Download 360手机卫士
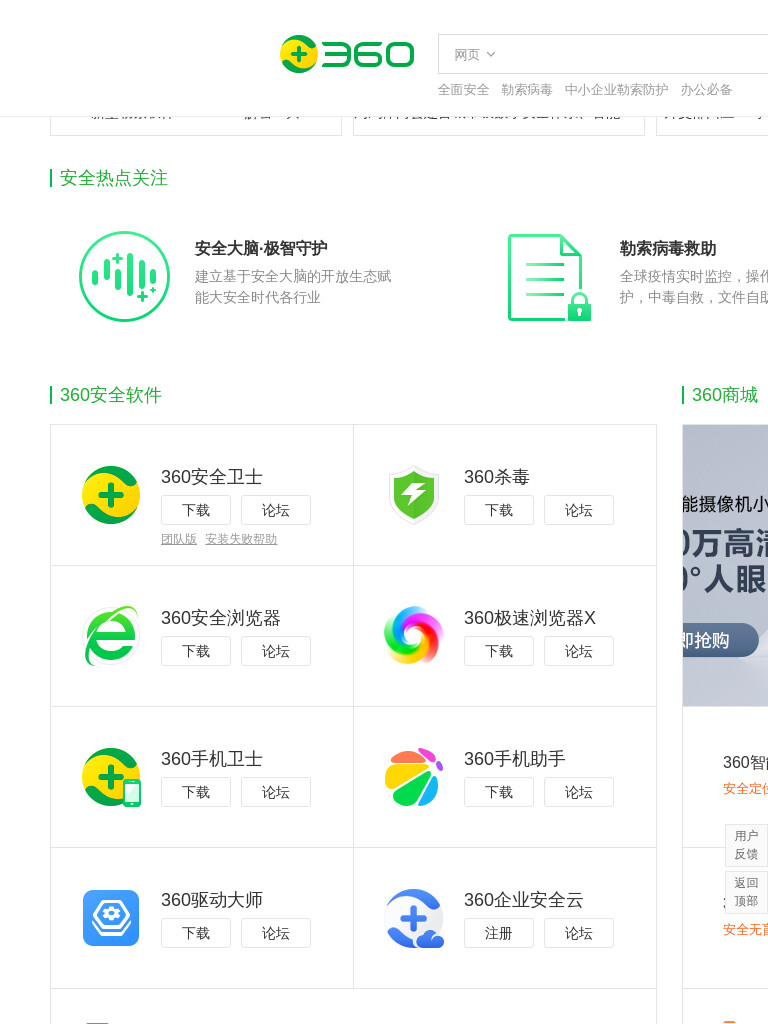 [x=196, y=792]
